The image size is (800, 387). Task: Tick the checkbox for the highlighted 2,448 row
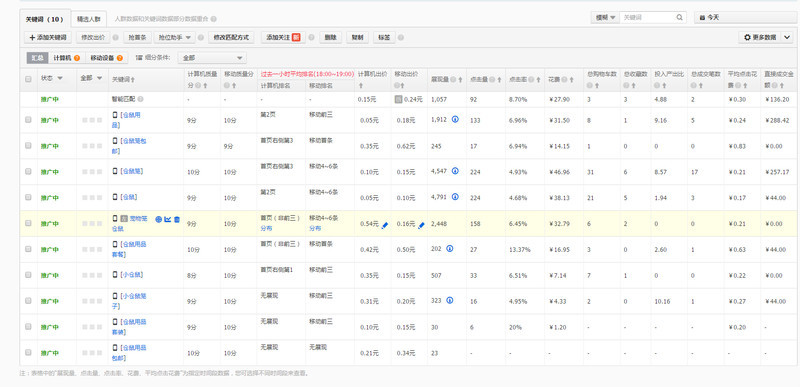point(28,223)
